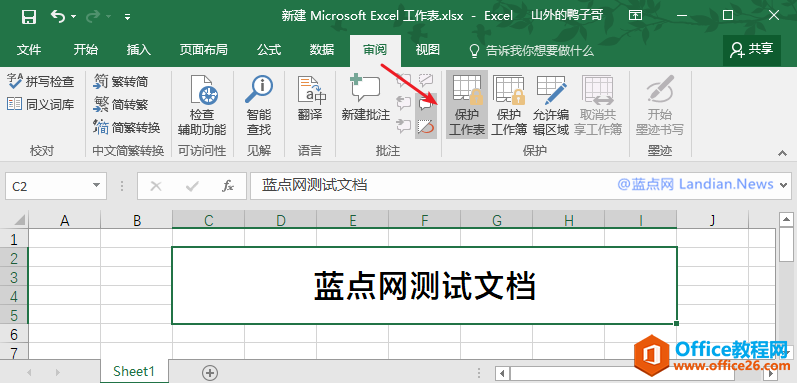Select row 1 header
The image size is (797, 383).
(x=14, y=239)
